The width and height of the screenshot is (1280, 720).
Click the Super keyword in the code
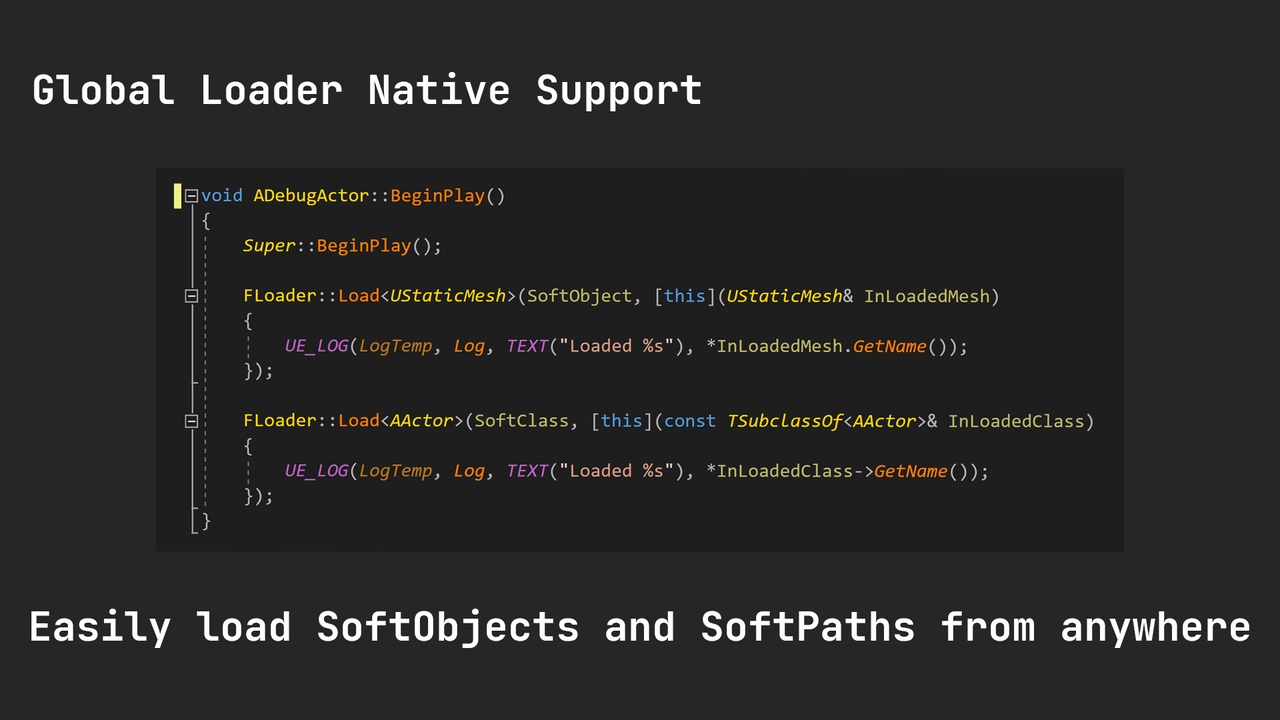coord(269,246)
